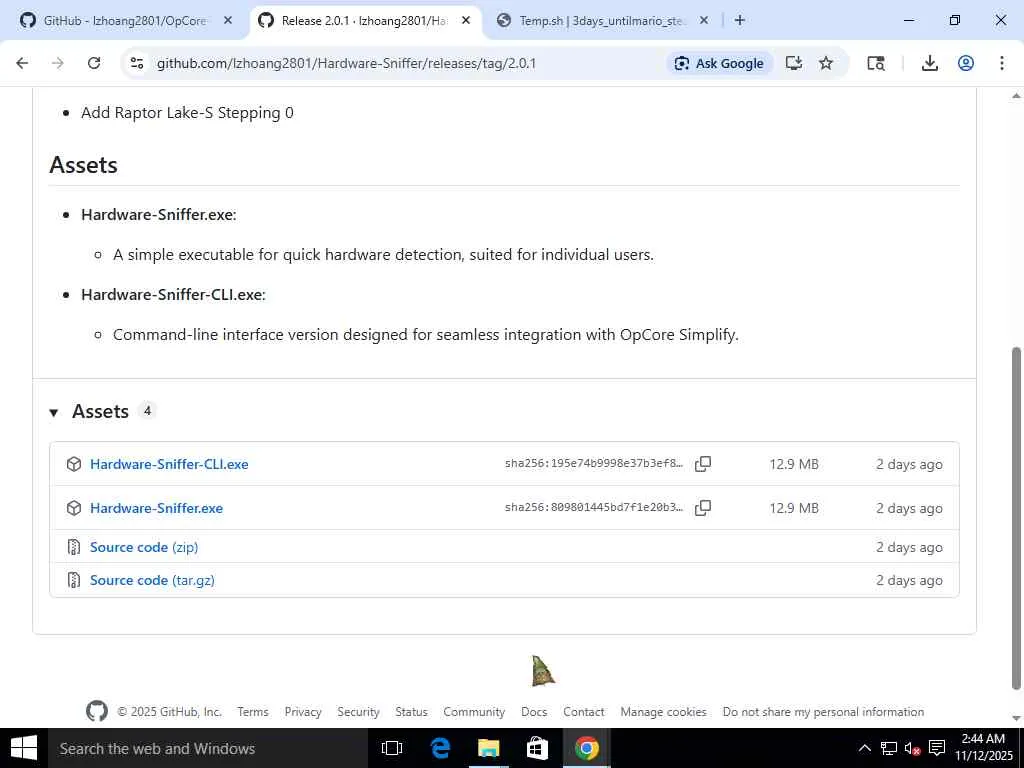The image size is (1024, 768).
Task: Copy sha256 for Hardware-Sniffer.exe
Action: coord(703,508)
